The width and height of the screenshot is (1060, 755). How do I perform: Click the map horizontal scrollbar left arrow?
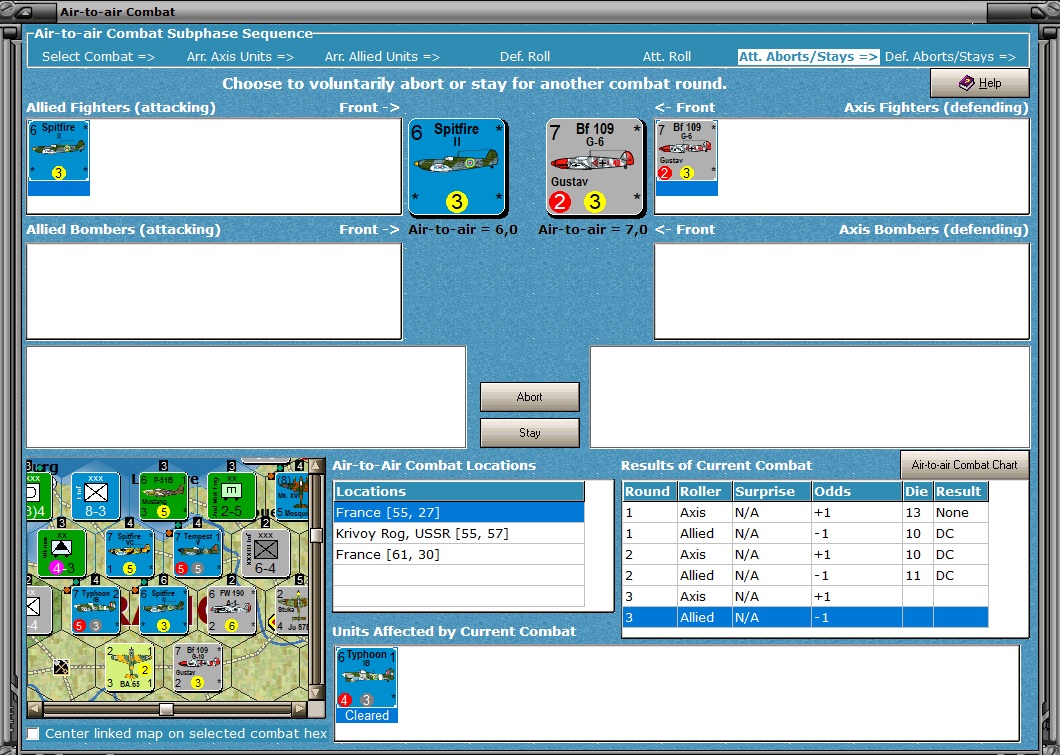tap(34, 709)
